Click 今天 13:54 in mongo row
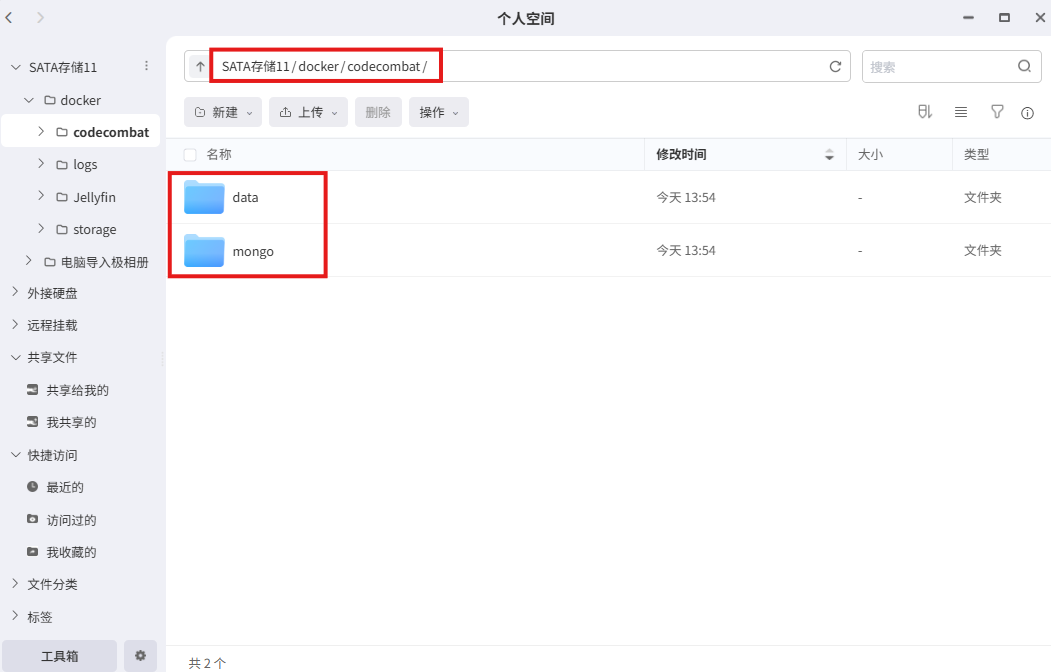This screenshot has height=672, width=1051. click(686, 250)
